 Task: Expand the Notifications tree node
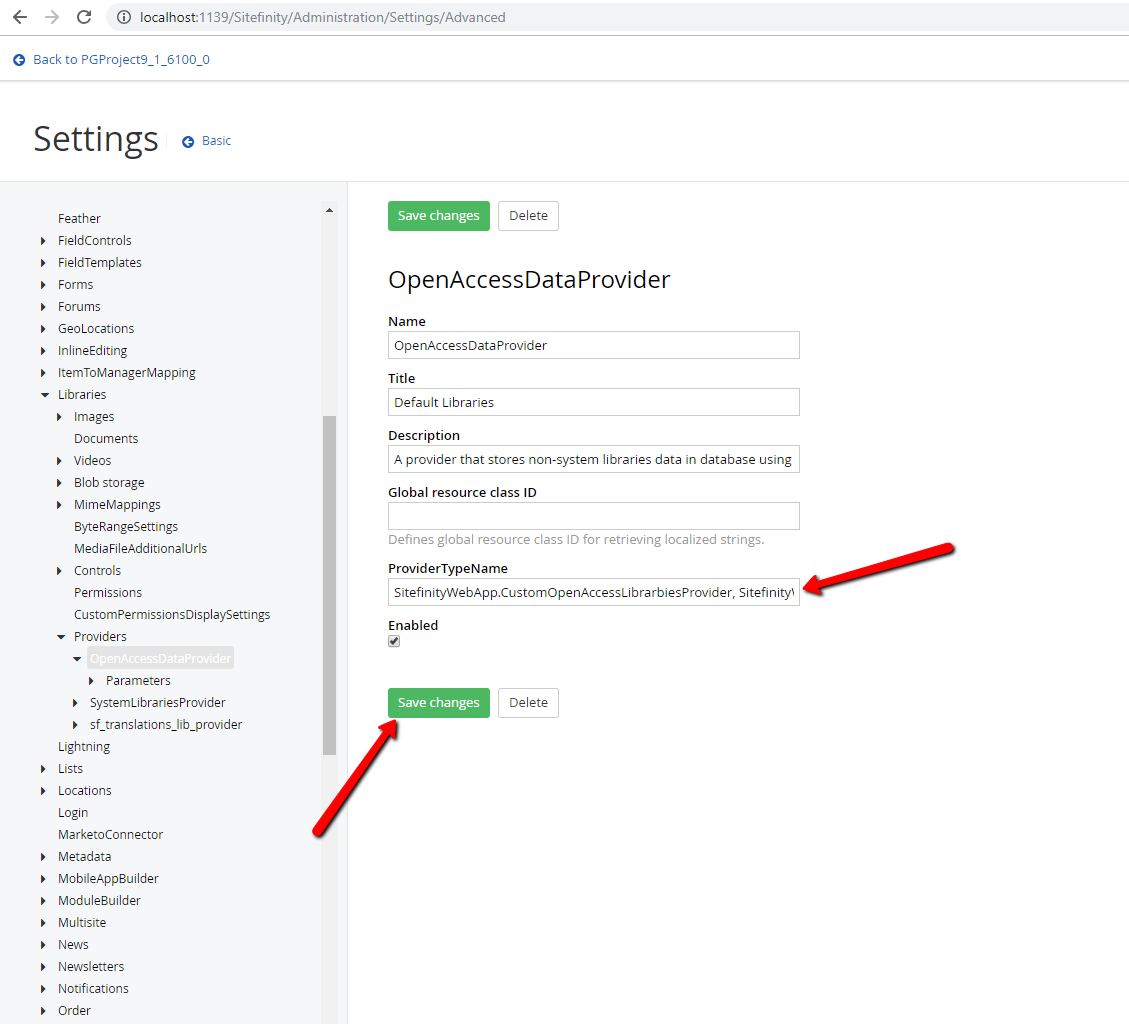43,989
